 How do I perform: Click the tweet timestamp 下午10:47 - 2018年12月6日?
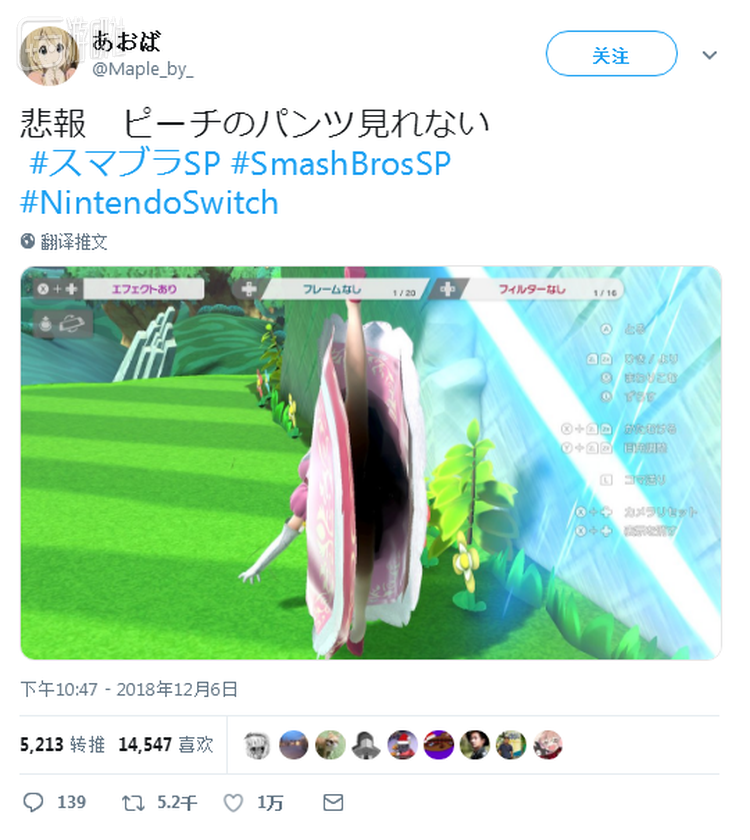point(129,689)
